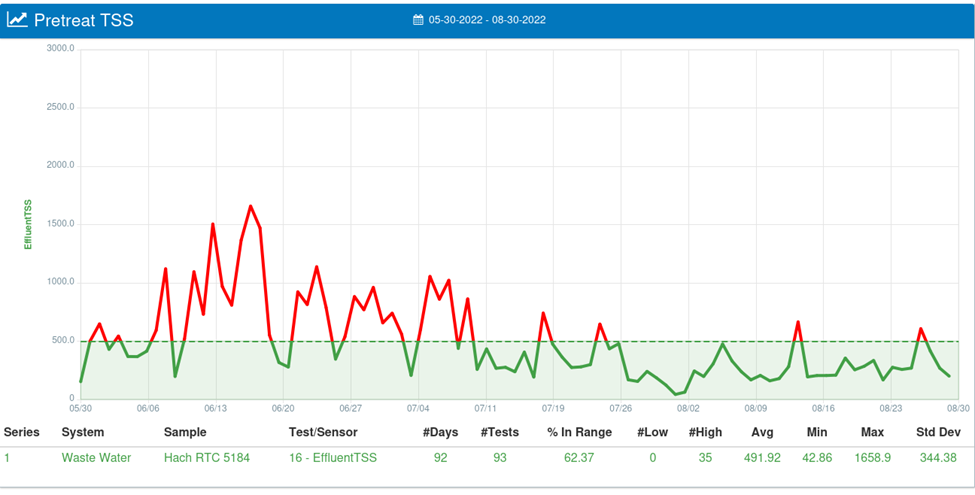Click the 08/16 x-axis date label

[823, 408]
